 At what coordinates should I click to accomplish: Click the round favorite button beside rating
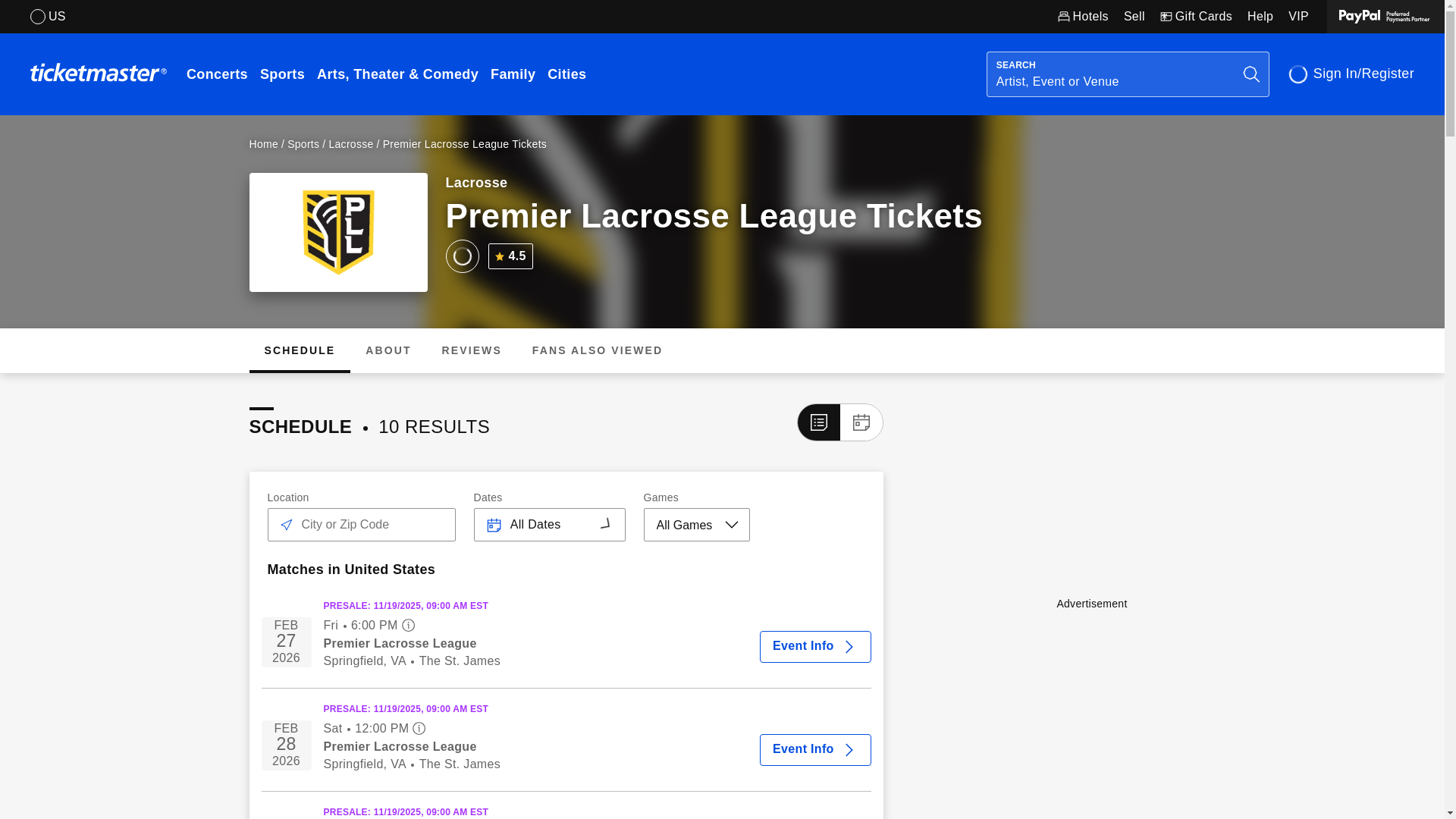(462, 256)
